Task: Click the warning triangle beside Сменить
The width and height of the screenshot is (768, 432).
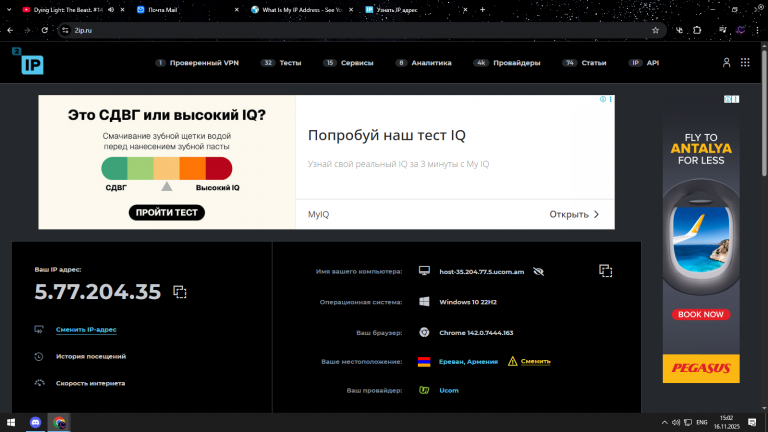Action: 512,361
